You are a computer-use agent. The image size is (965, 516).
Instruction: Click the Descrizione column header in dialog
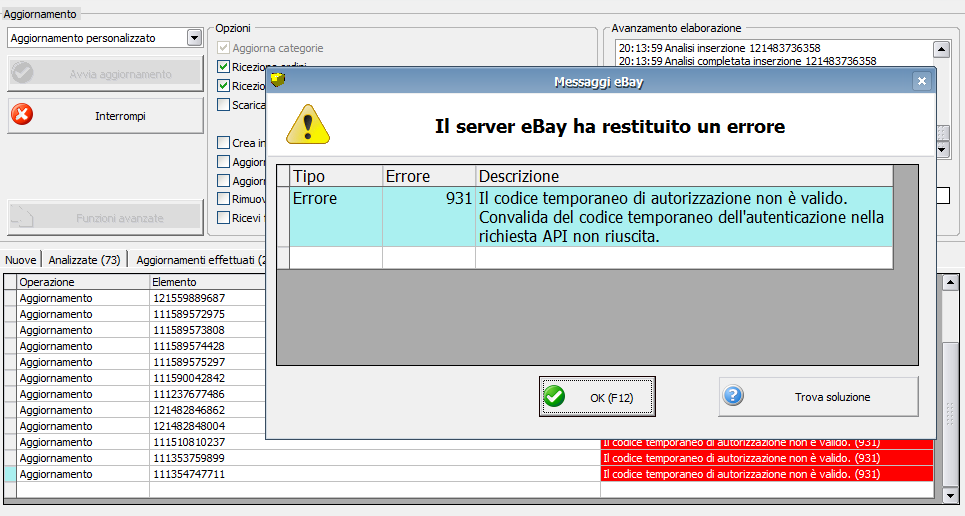point(684,176)
